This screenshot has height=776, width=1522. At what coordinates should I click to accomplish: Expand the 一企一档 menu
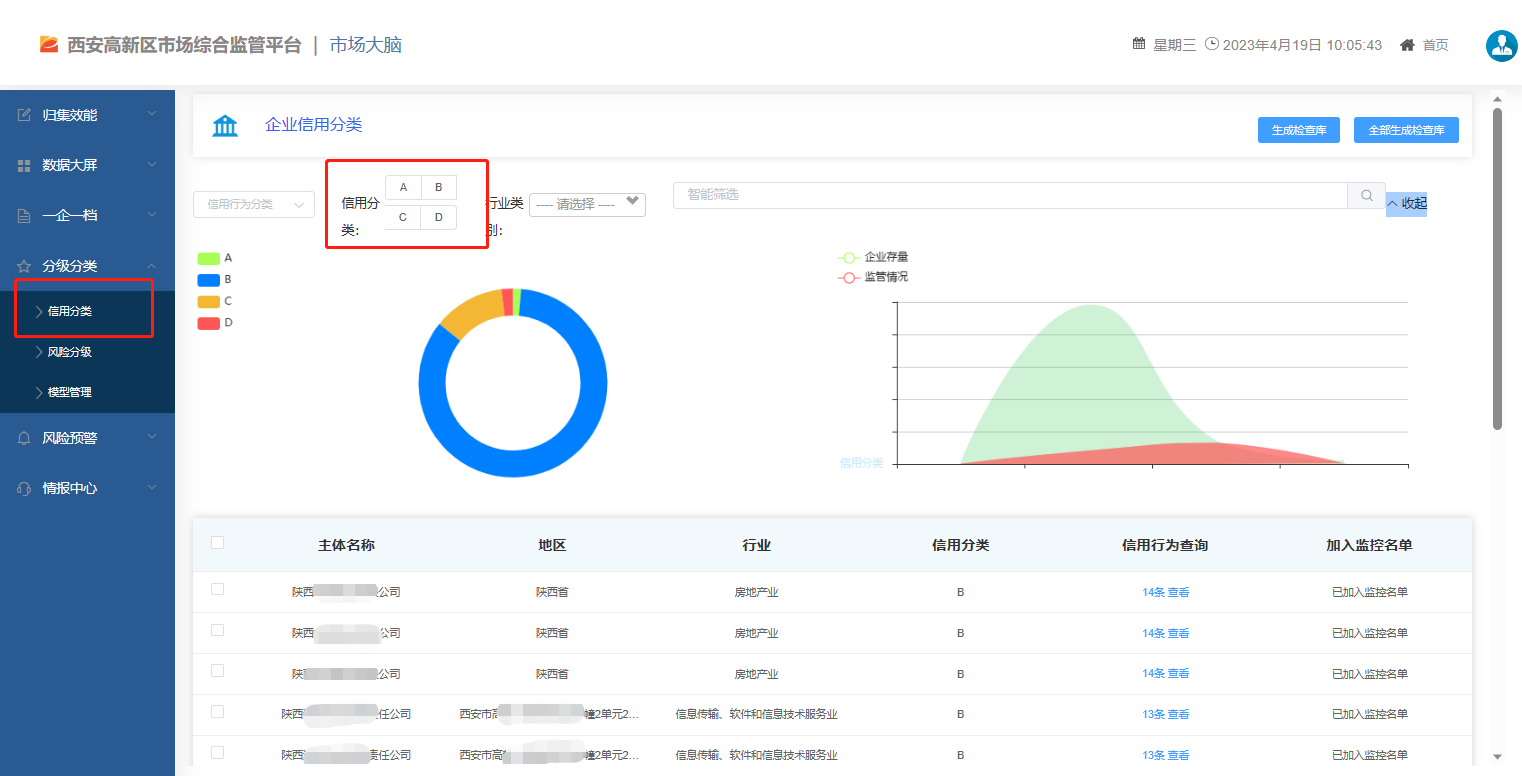[152, 215]
